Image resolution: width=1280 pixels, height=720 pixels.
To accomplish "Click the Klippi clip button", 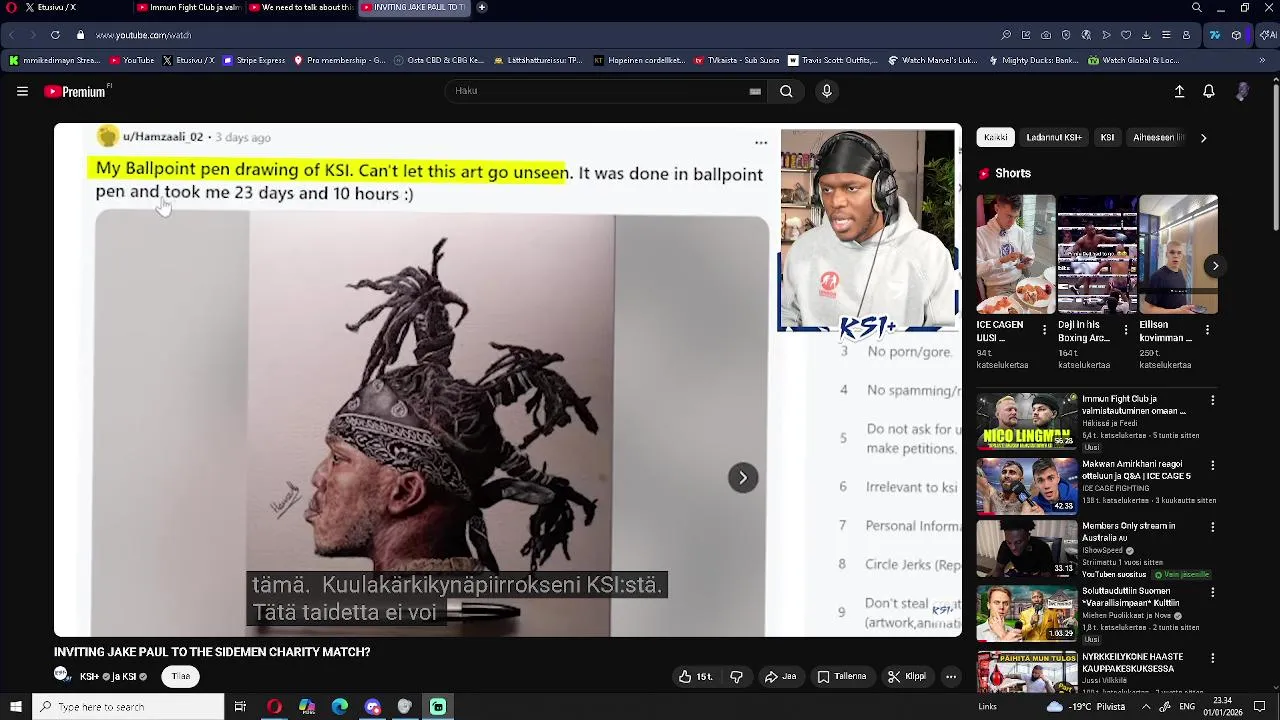I will (907, 677).
